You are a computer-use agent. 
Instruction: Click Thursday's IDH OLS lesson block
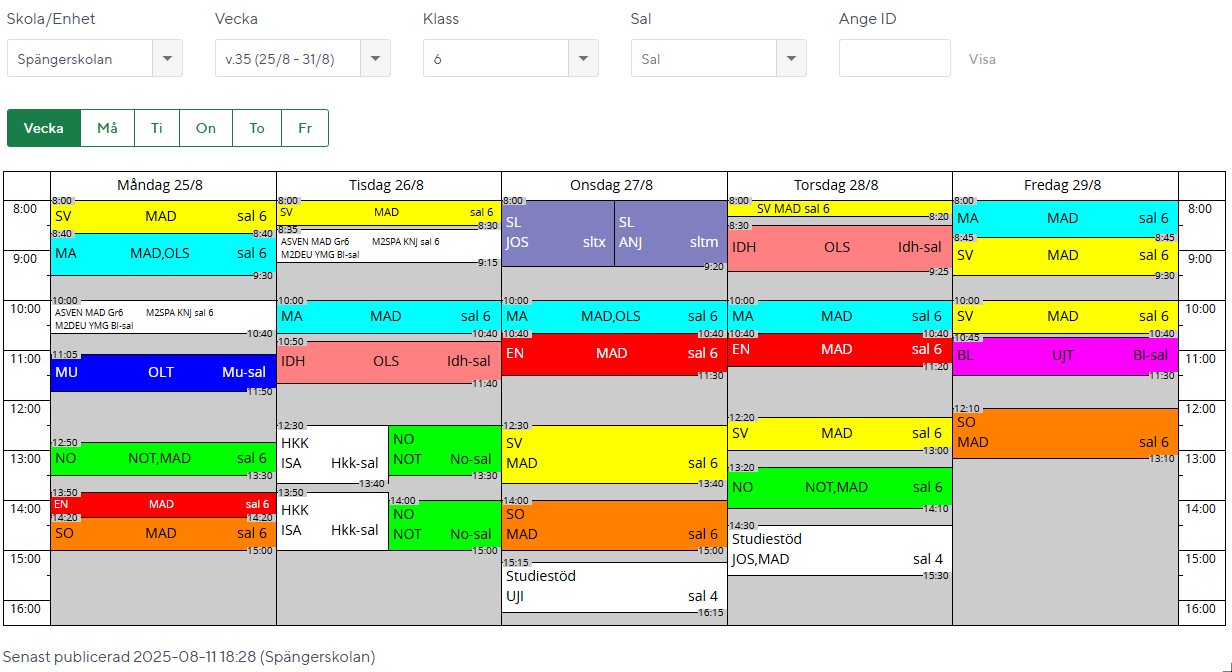838,248
